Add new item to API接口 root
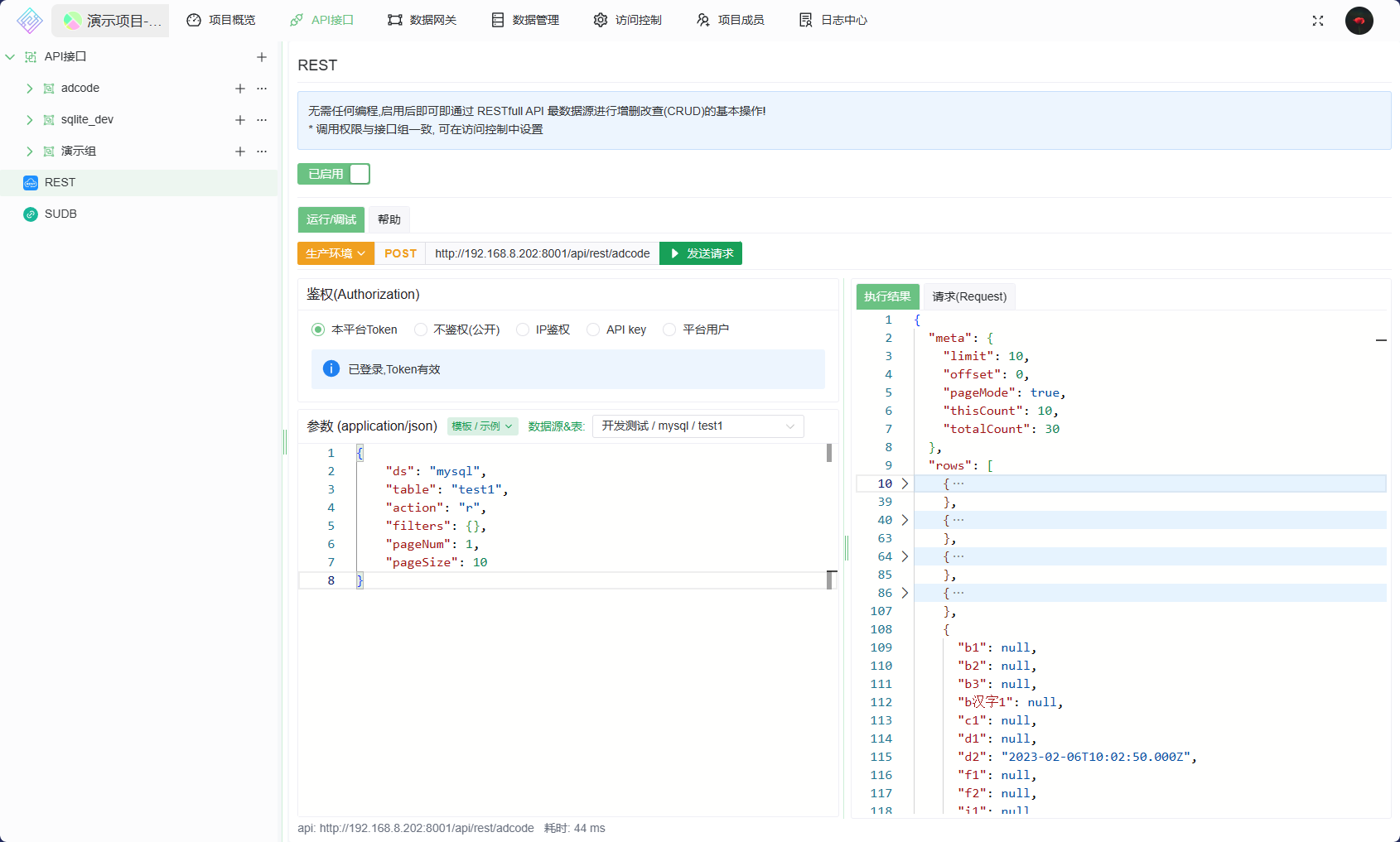Screen dimensions: 1400x842 [x=262, y=57]
